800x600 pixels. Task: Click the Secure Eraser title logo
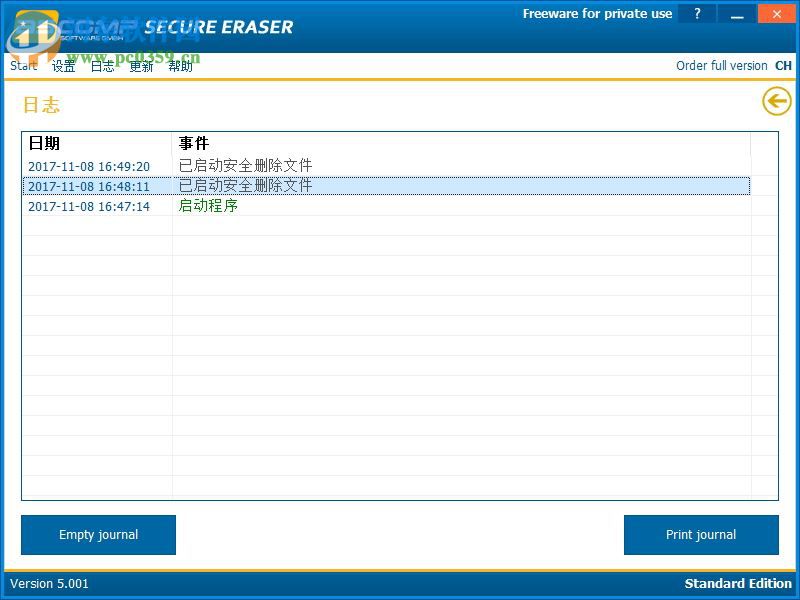(x=218, y=27)
